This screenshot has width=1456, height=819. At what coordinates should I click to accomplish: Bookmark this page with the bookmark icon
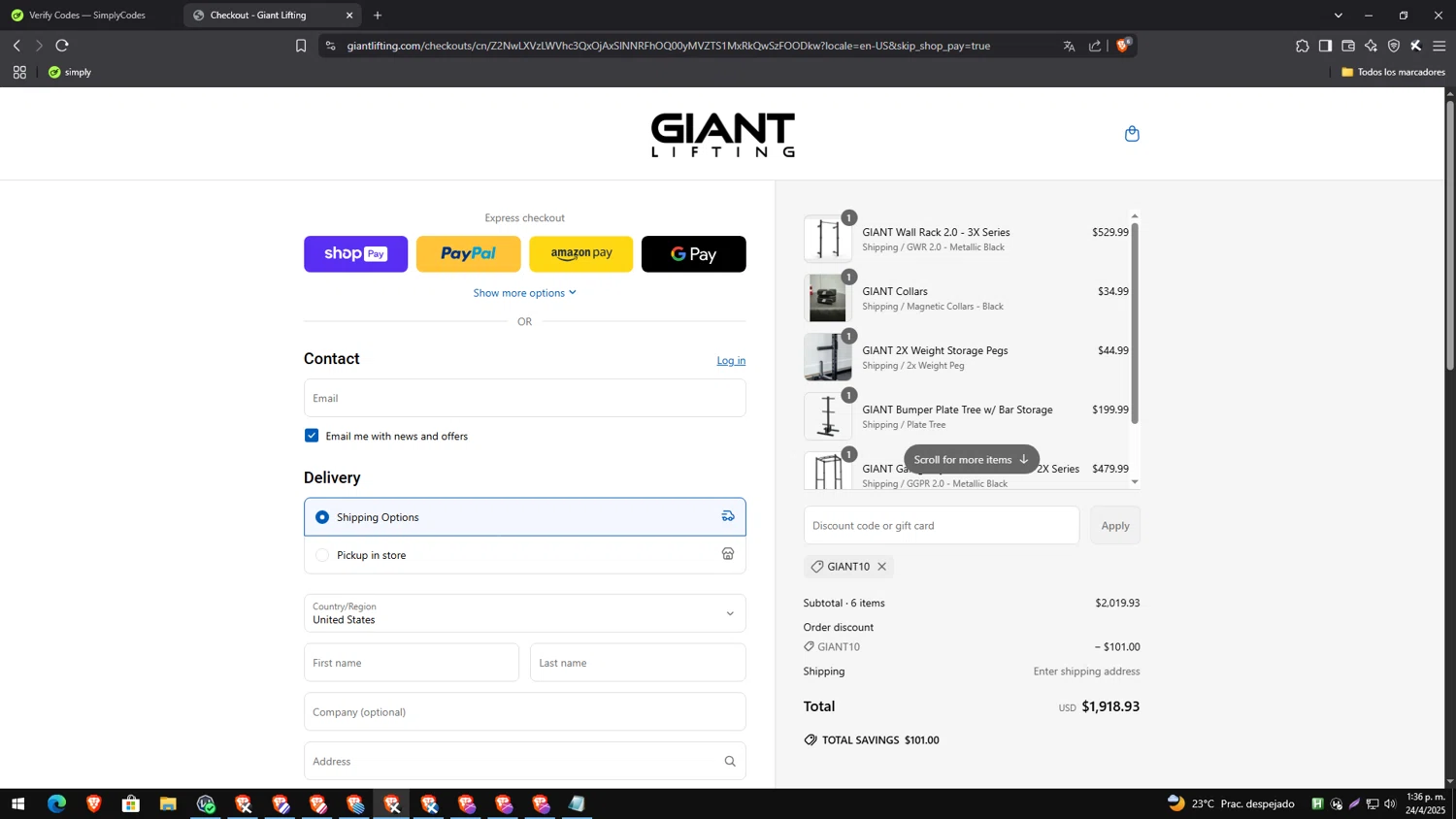point(301,46)
